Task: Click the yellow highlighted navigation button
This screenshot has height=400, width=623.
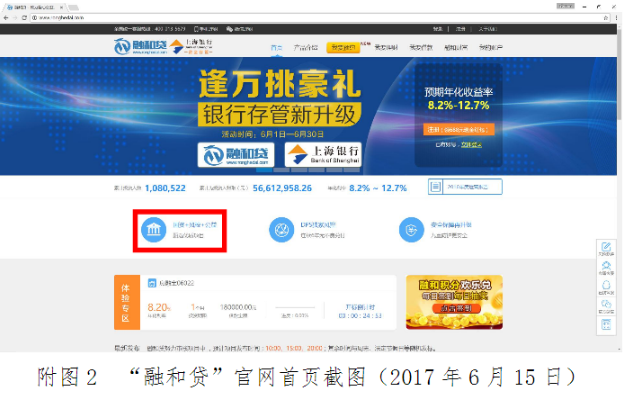Action: click(343, 48)
